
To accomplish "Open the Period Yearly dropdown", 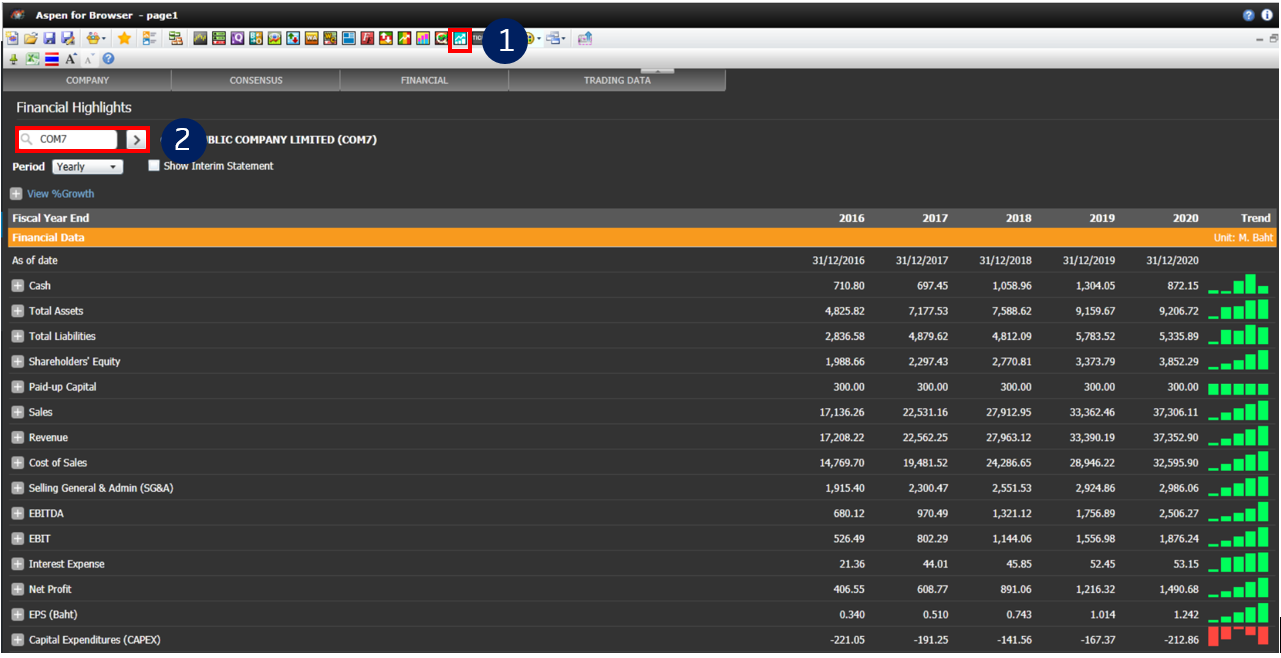I will point(88,167).
